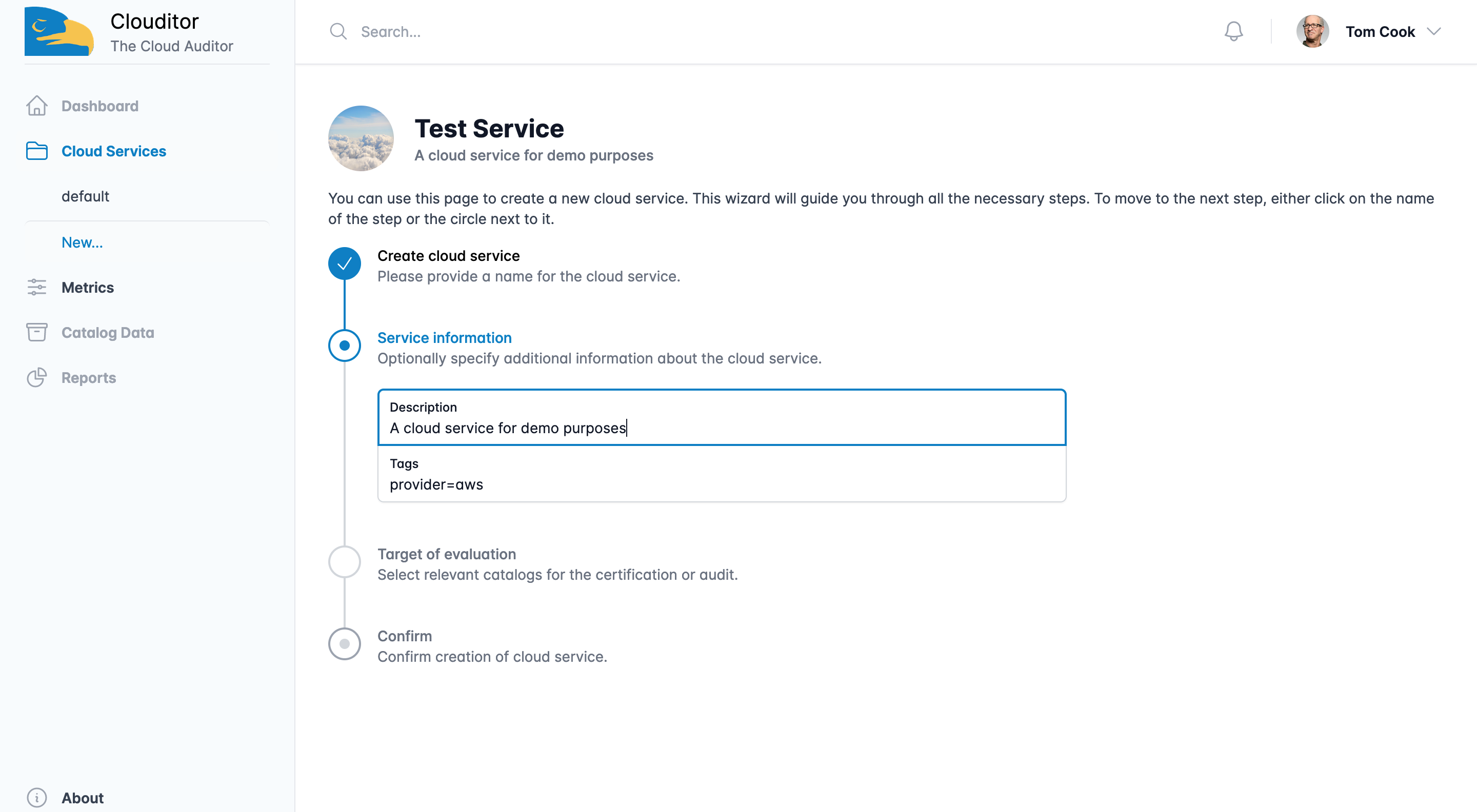This screenshot has height=812, width=1477.
Task: Click the Service information step circle
Action: [x=345, y=346]
